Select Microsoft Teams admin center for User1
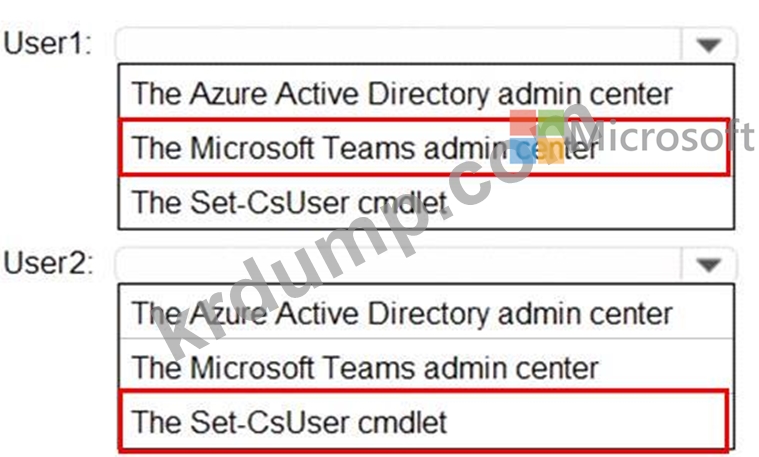 coord(365,148)
